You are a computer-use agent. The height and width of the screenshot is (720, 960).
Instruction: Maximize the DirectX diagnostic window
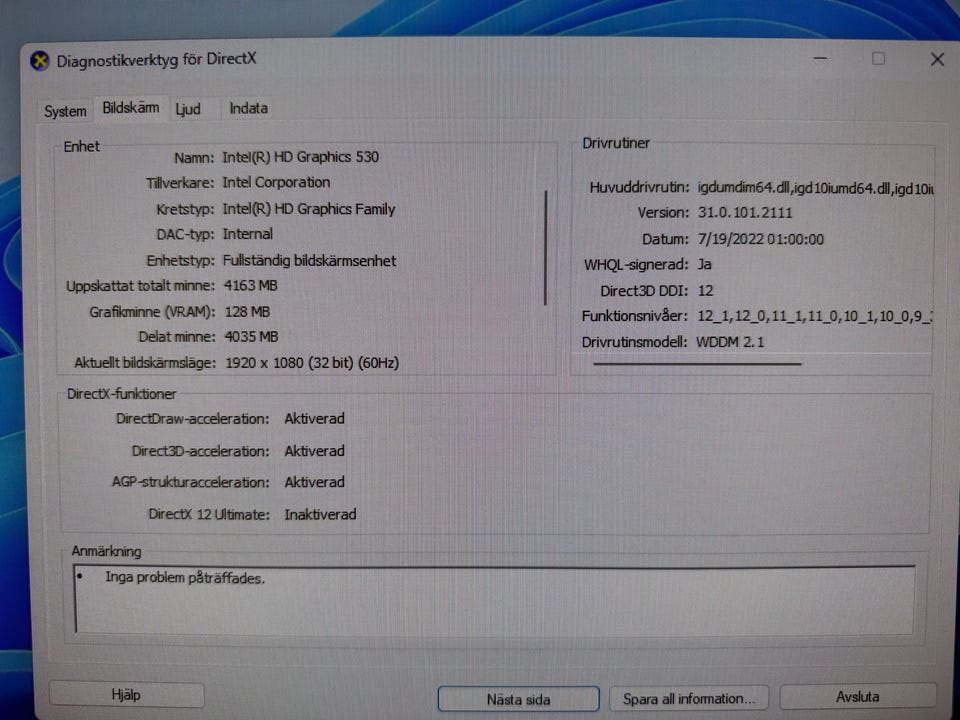pyautogui.click(x=879, y=59)
